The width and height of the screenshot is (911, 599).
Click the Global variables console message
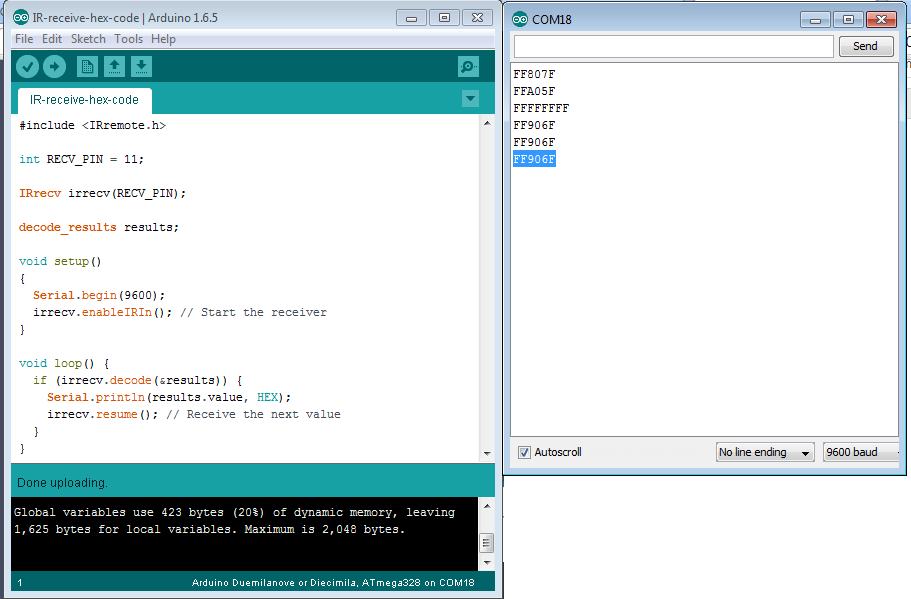click(x=234, y=521)
